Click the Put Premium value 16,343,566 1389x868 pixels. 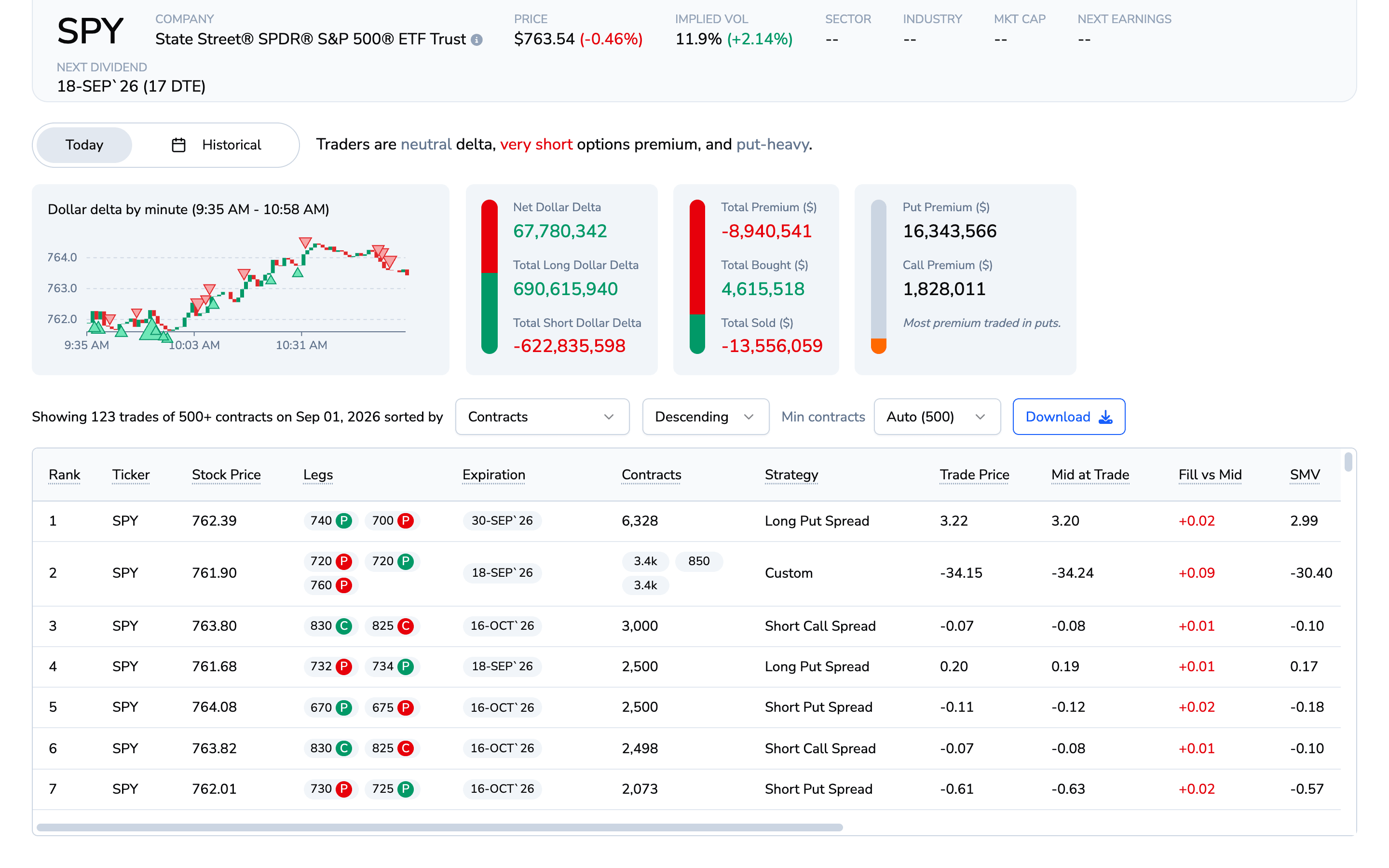[x=949, y=231]
